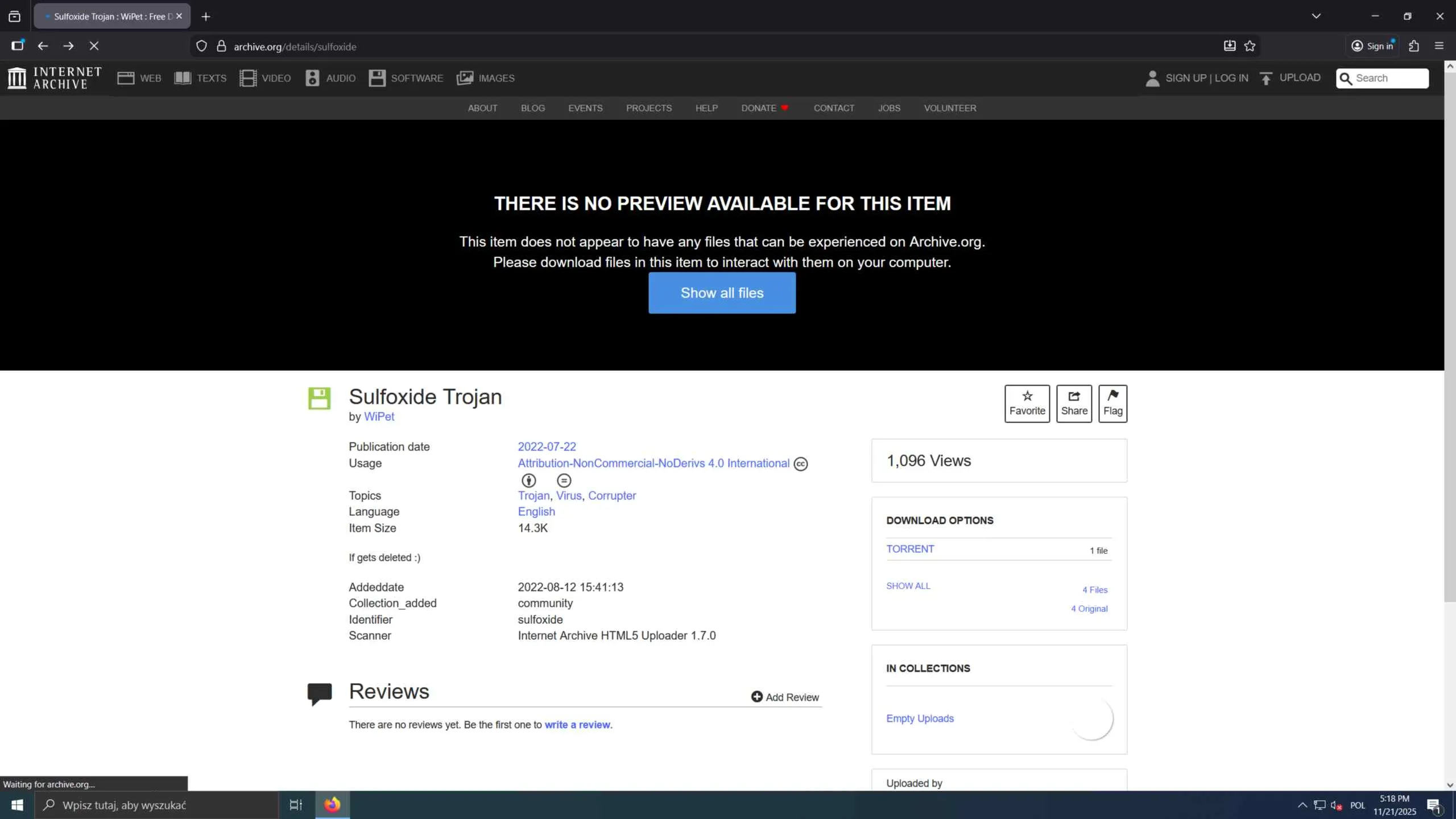Flag this item with Flag icon
The image size is (1456, 819).
click(1112, 403)
